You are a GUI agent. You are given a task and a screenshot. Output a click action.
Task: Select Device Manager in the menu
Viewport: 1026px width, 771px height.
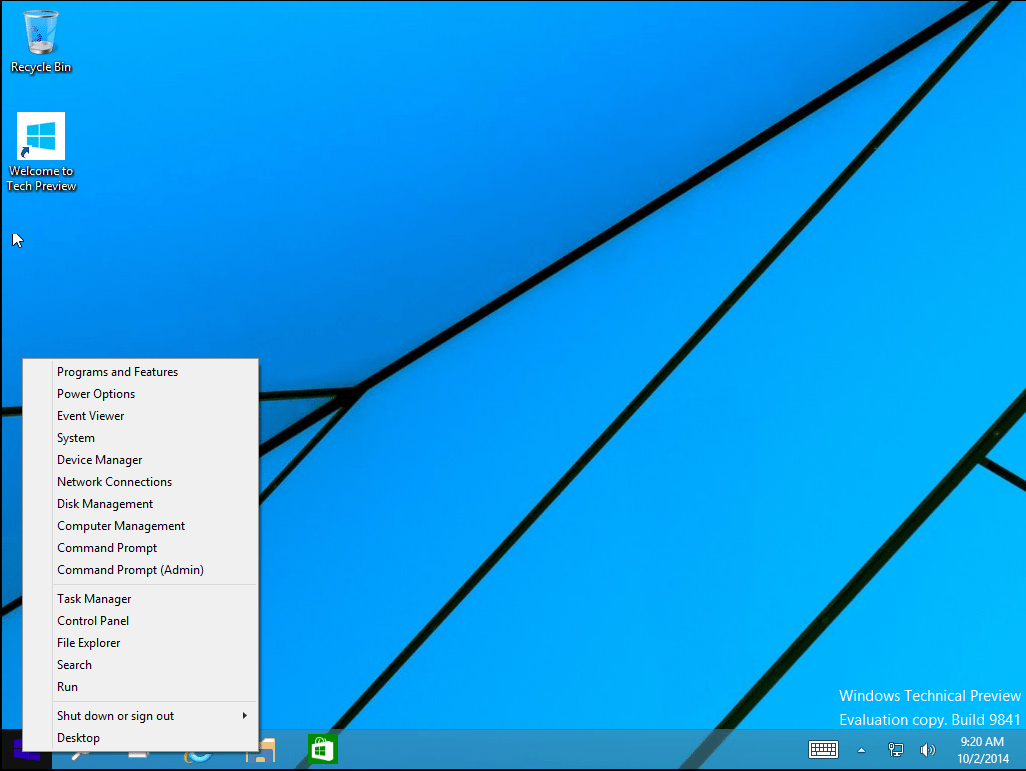[100, 460]
